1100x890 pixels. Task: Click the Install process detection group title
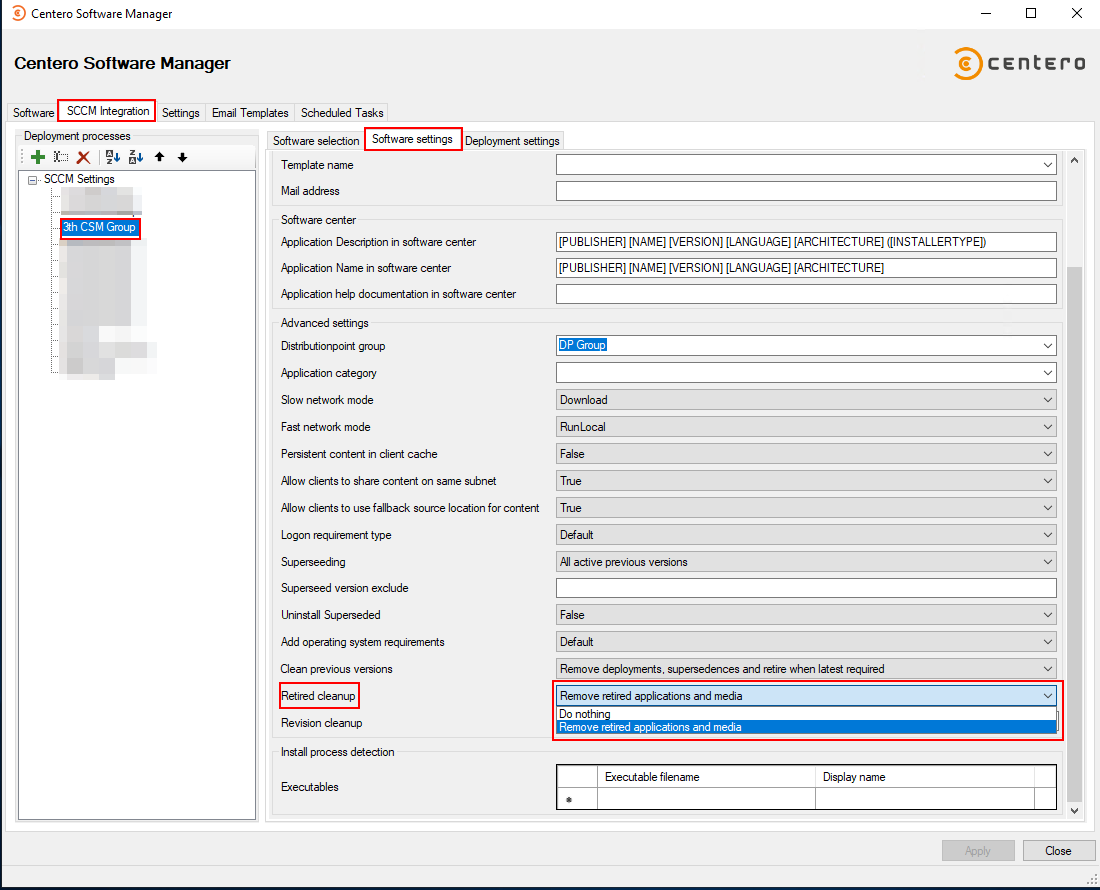[x=337, y=752]
